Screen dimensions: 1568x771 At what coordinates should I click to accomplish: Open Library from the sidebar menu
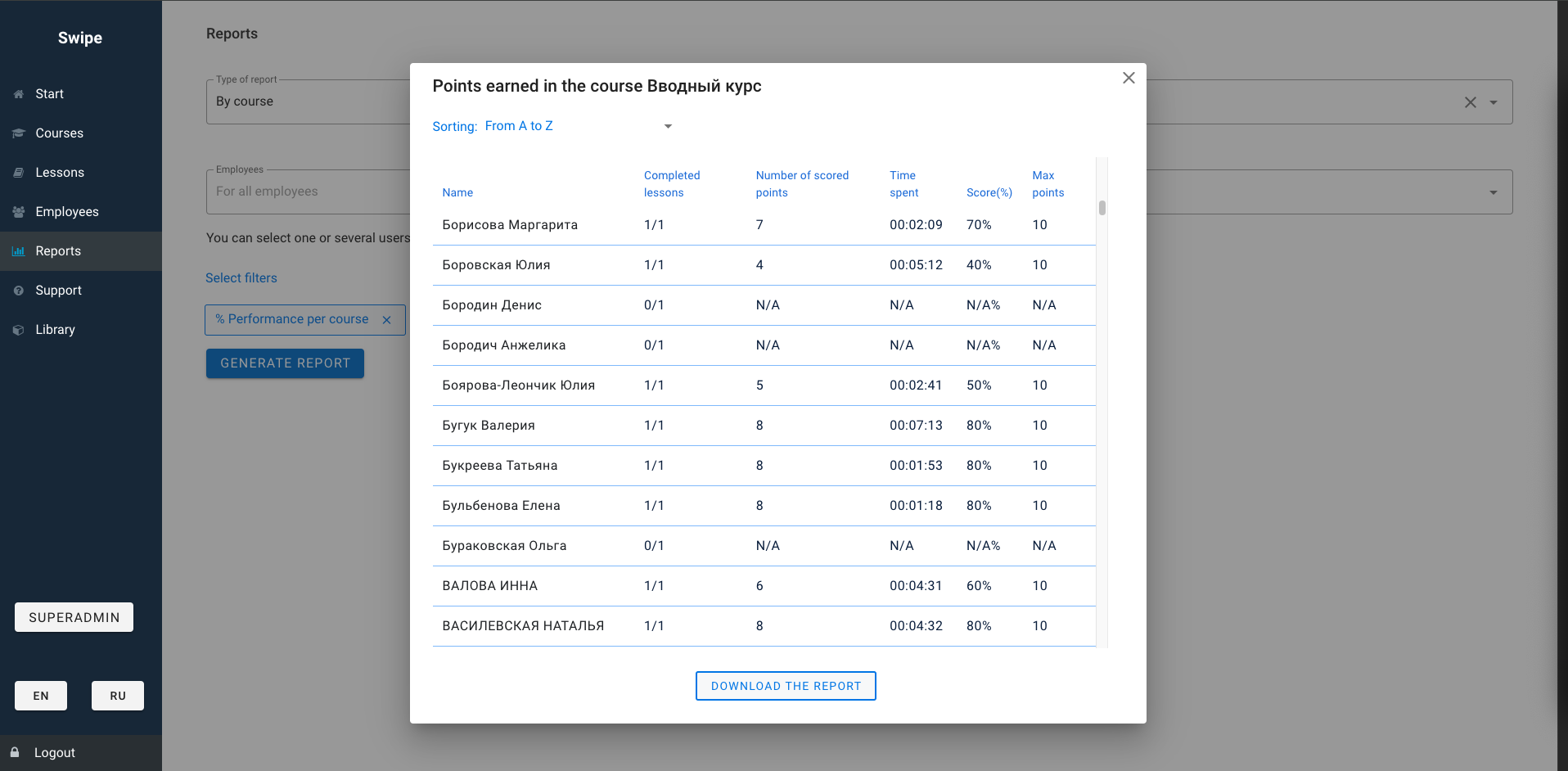55,330
